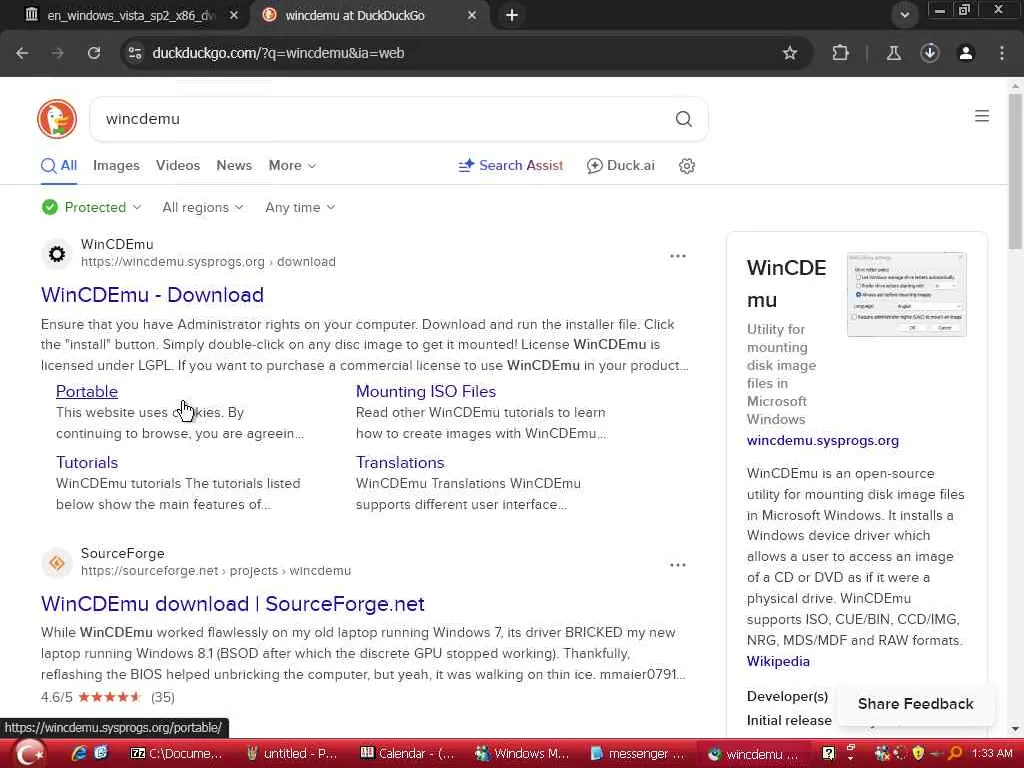
Task: Click the https://sourceforge.net projects wincdemu URL text
Action: click(216, 571)
